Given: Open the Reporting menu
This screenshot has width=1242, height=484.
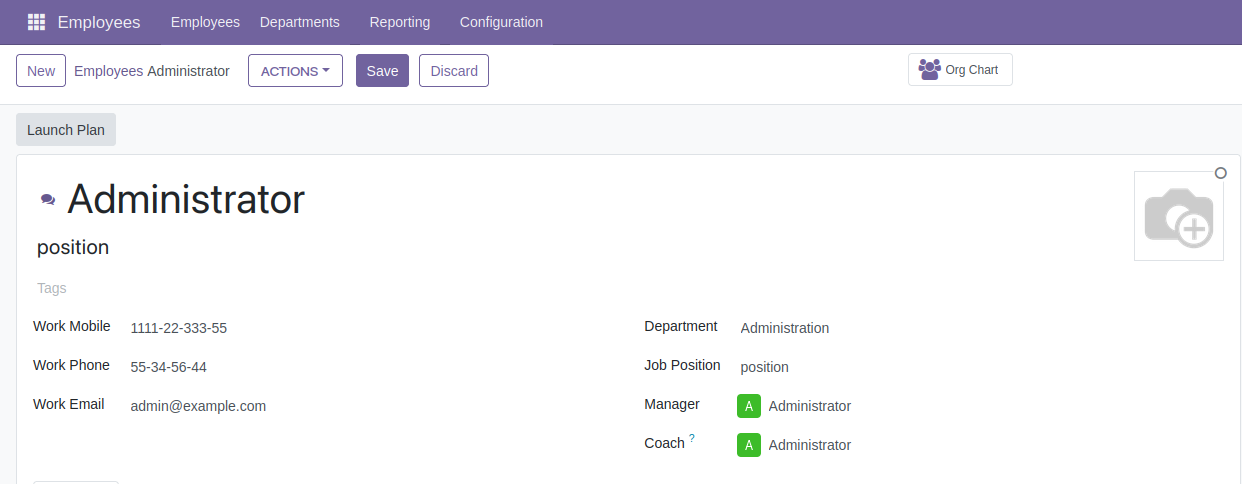Looking at the screenshot, I should point(399,22).
